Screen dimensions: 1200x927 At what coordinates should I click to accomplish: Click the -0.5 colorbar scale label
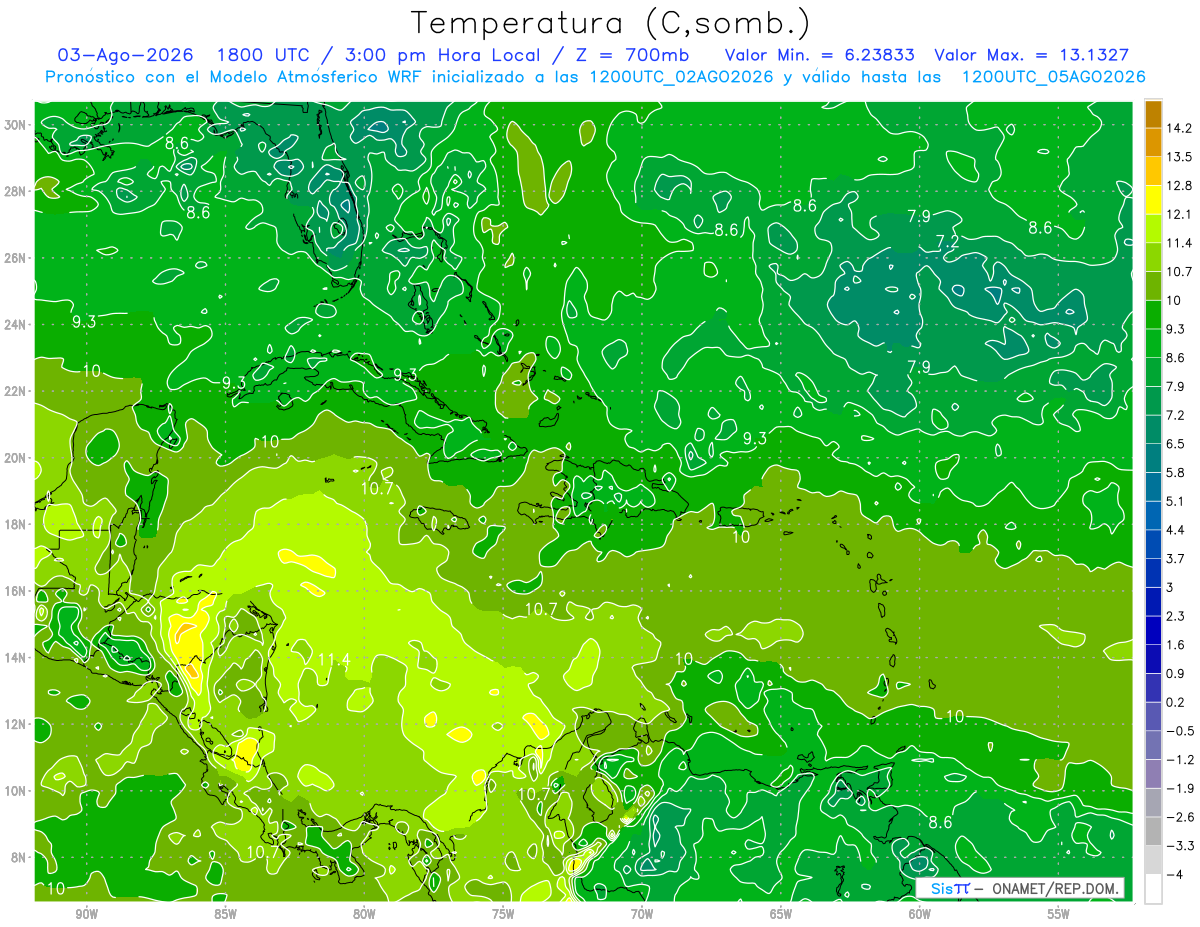point(1179,731)
